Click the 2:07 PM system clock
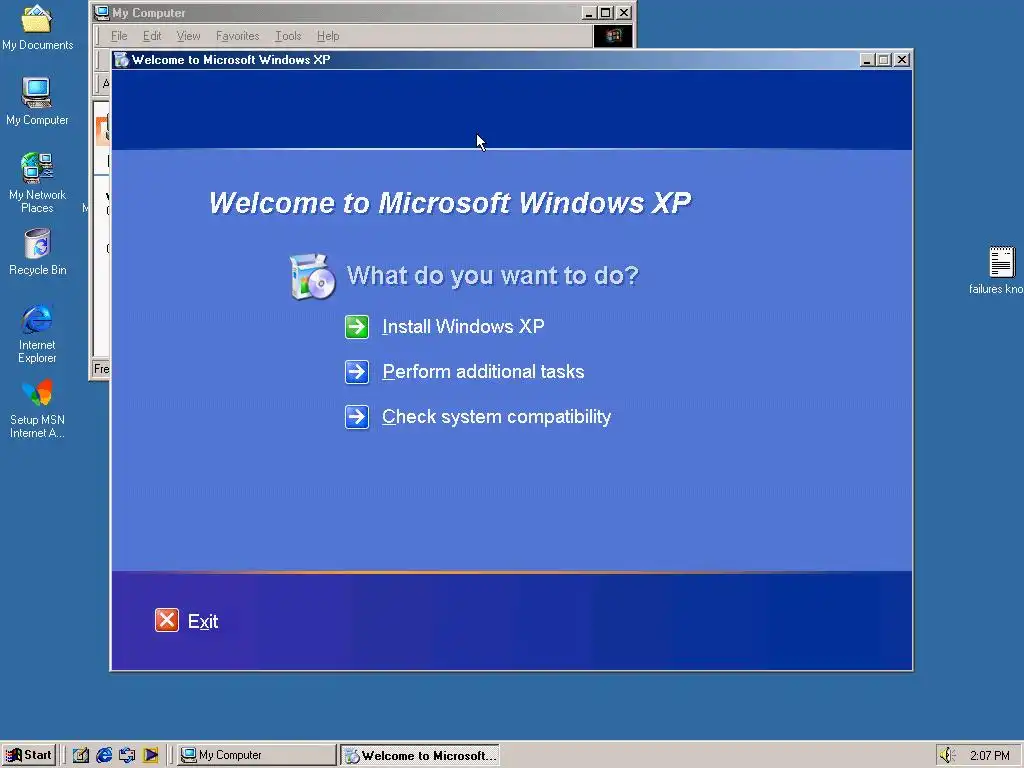This screenshot has height=768, width=1024. click(989, 756)
